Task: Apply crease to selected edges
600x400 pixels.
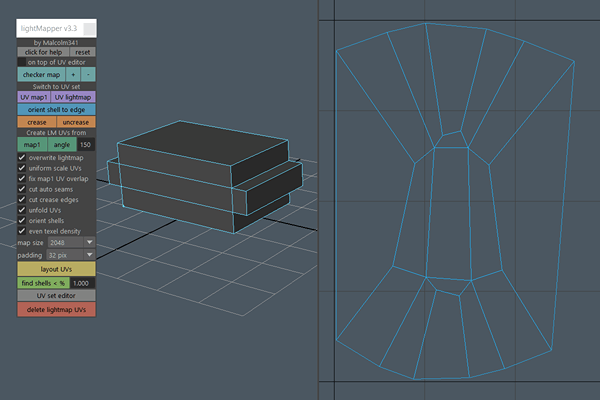Action: pyautogui.click(x=36, y=121)
